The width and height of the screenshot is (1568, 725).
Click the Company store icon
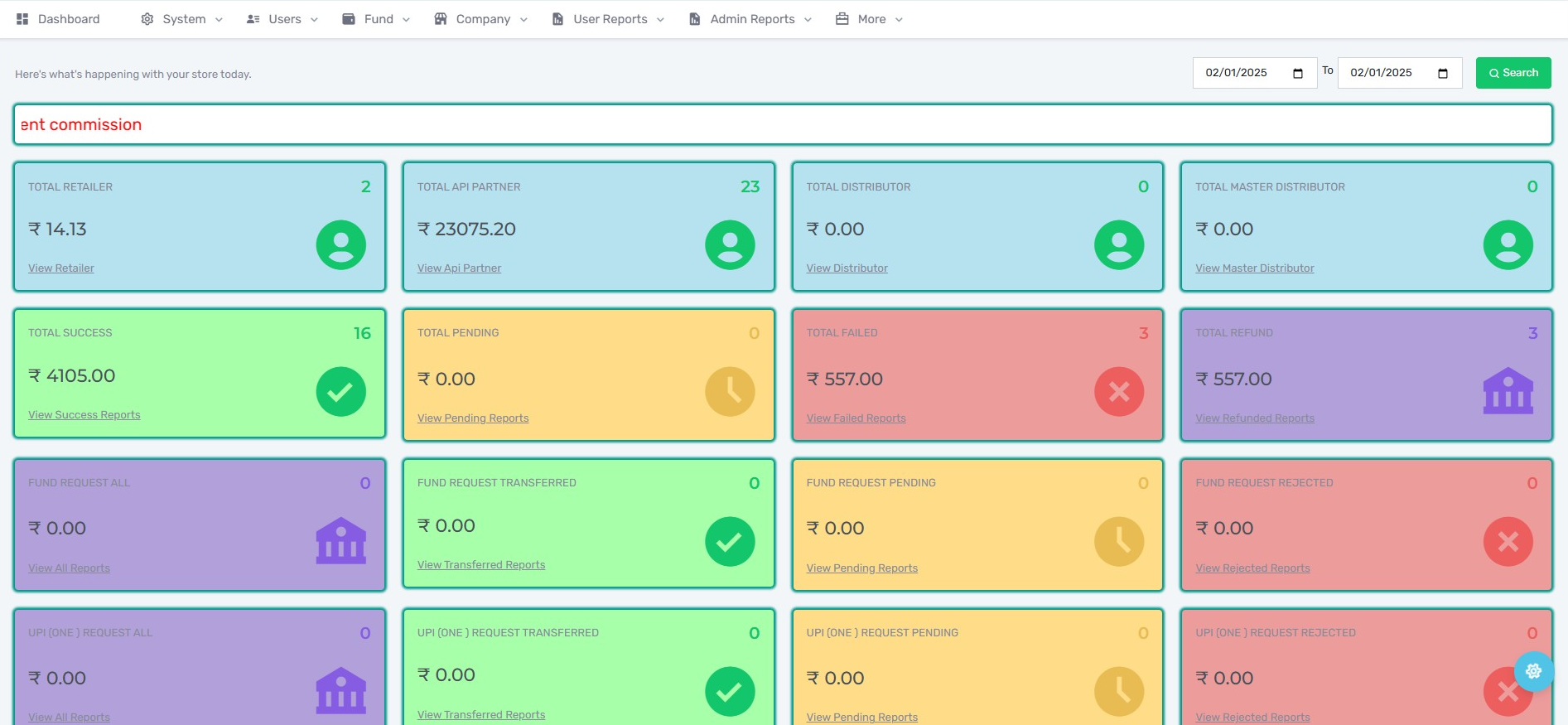point(441,19)
